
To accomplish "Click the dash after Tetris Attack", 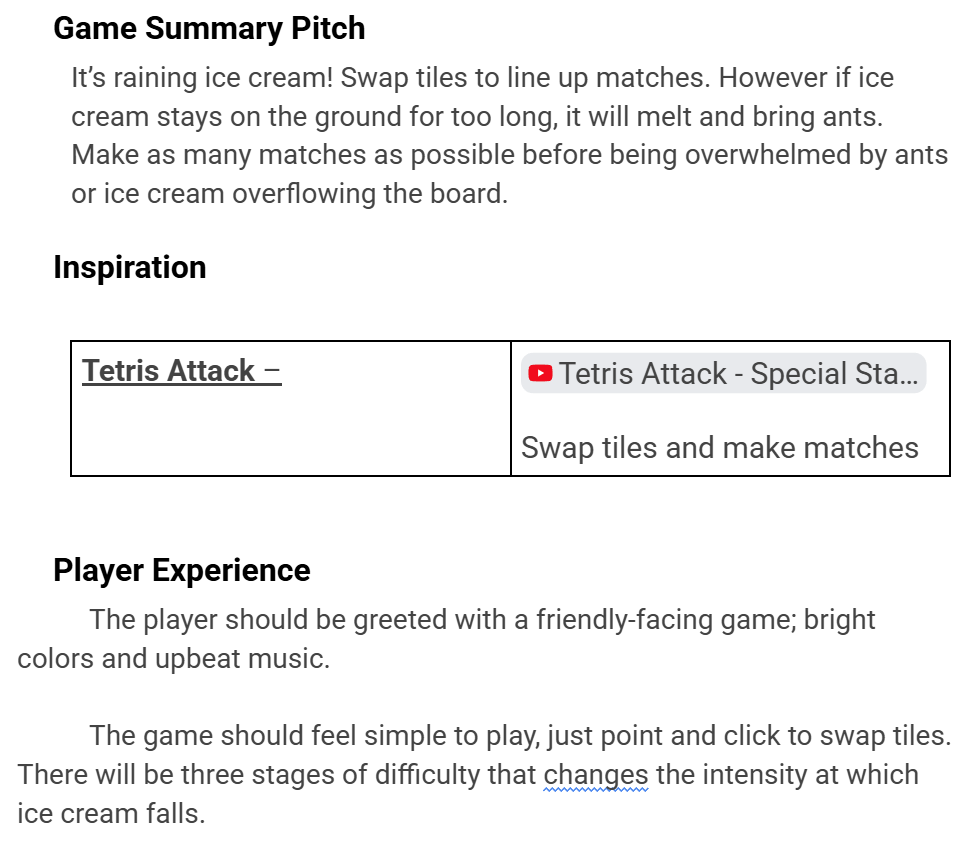I will [x=272, y=371].
